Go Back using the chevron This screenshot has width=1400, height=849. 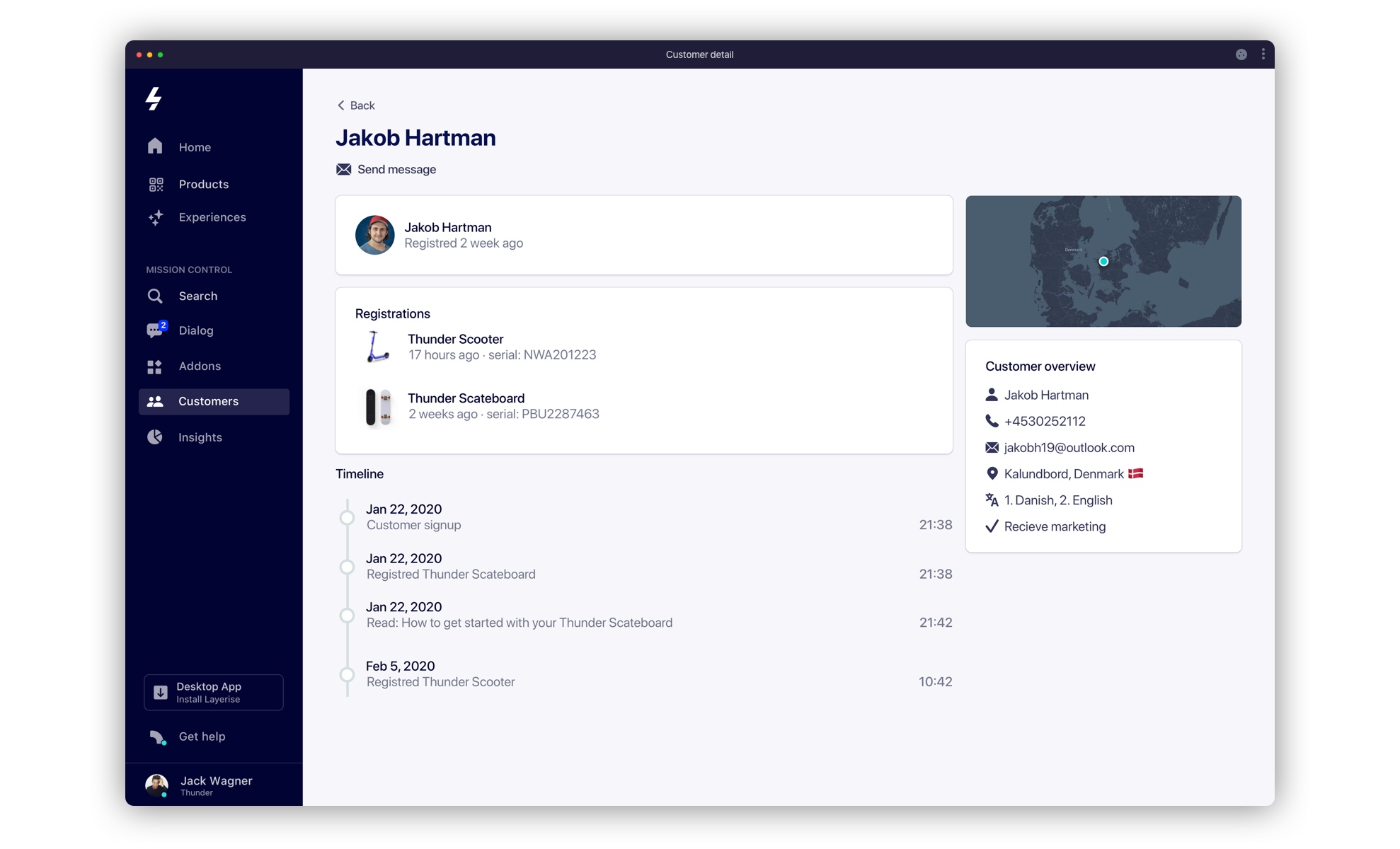341,105
